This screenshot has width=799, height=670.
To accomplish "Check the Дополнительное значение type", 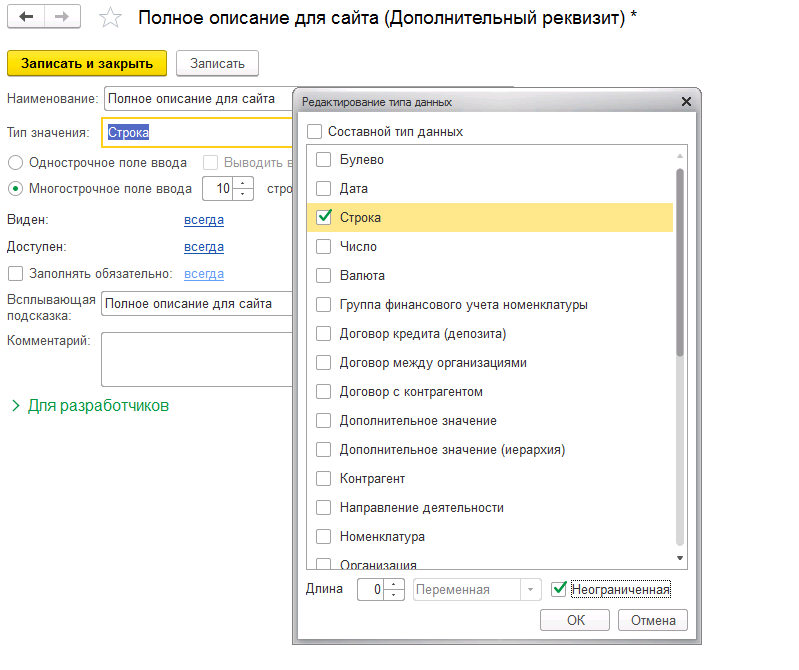I will point(324,421).
